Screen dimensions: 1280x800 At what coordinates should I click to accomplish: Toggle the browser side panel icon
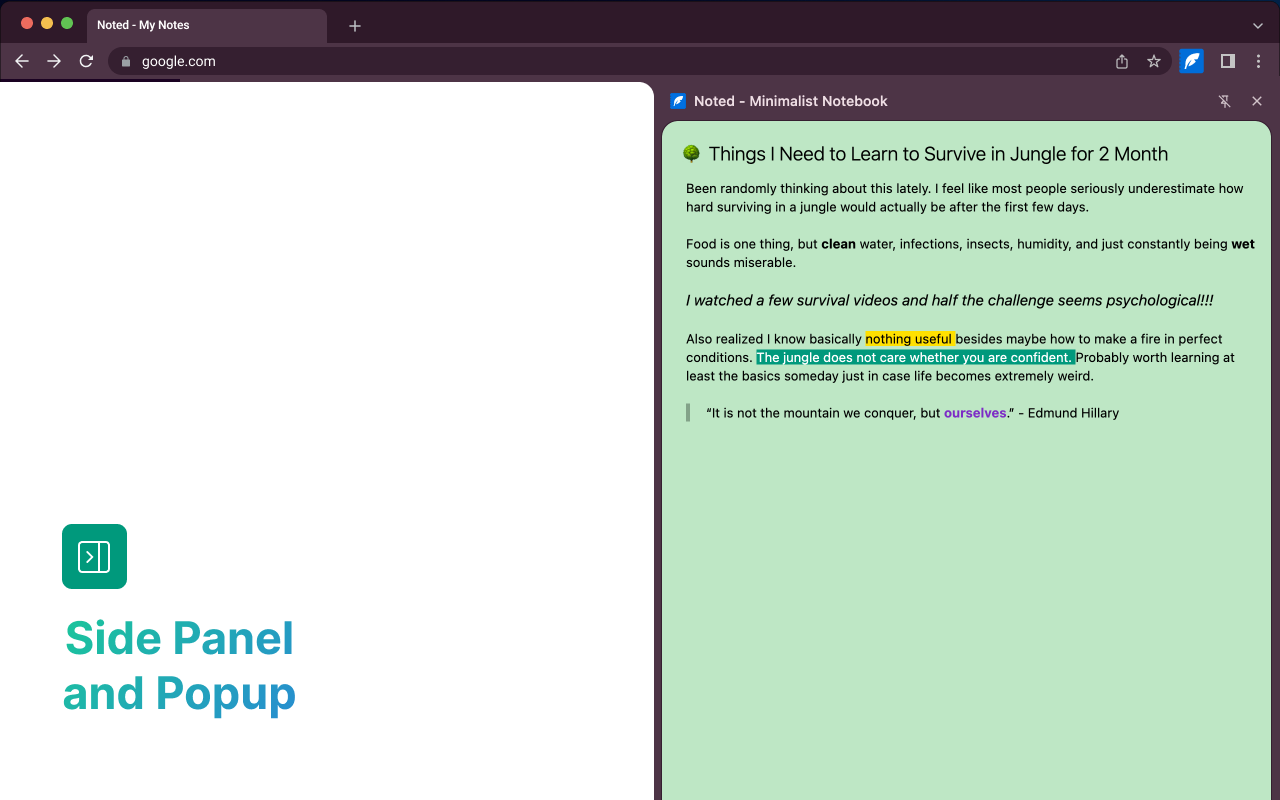pos(1227,61)
